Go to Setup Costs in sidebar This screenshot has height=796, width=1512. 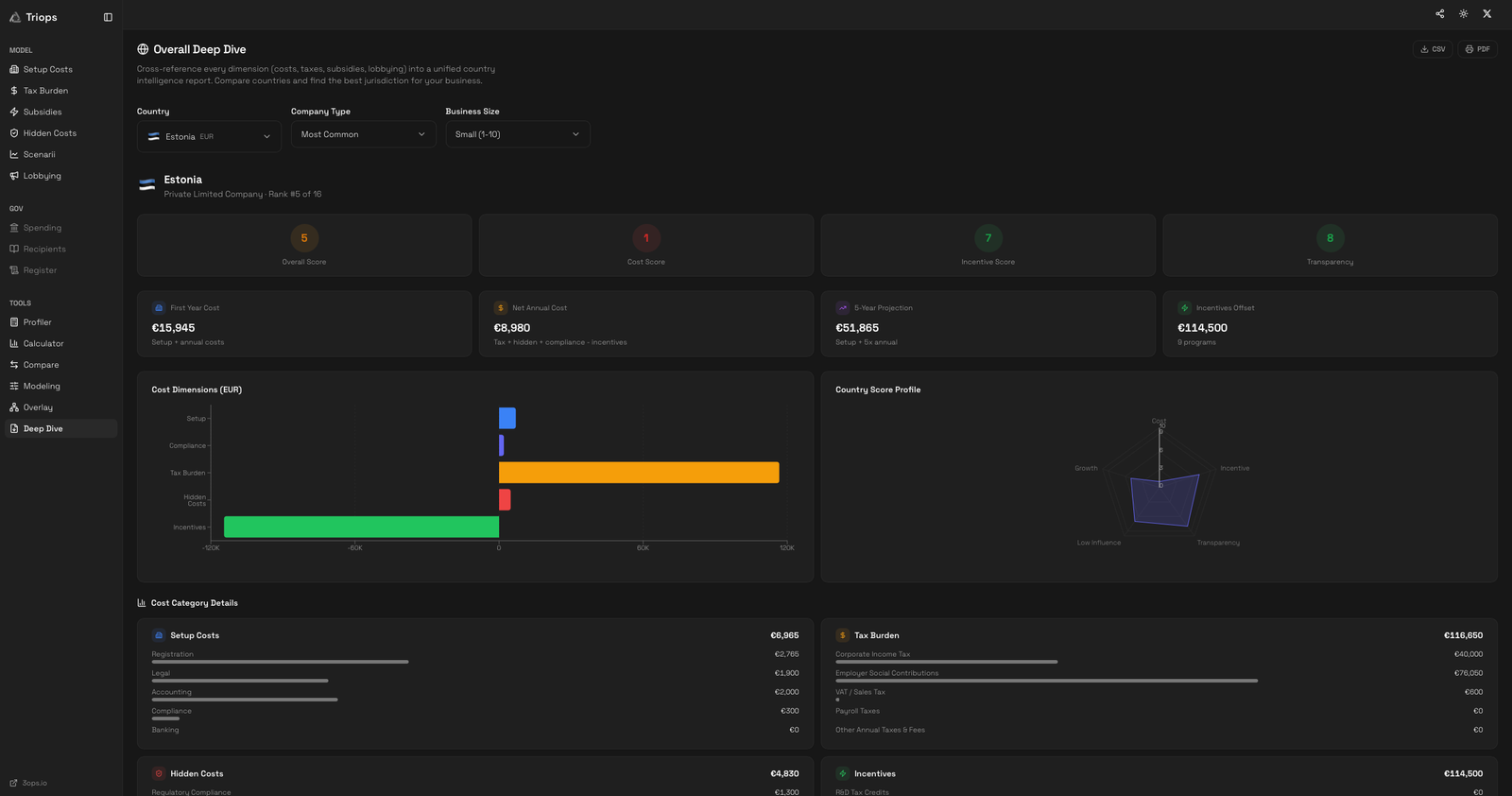pos(47,69)
